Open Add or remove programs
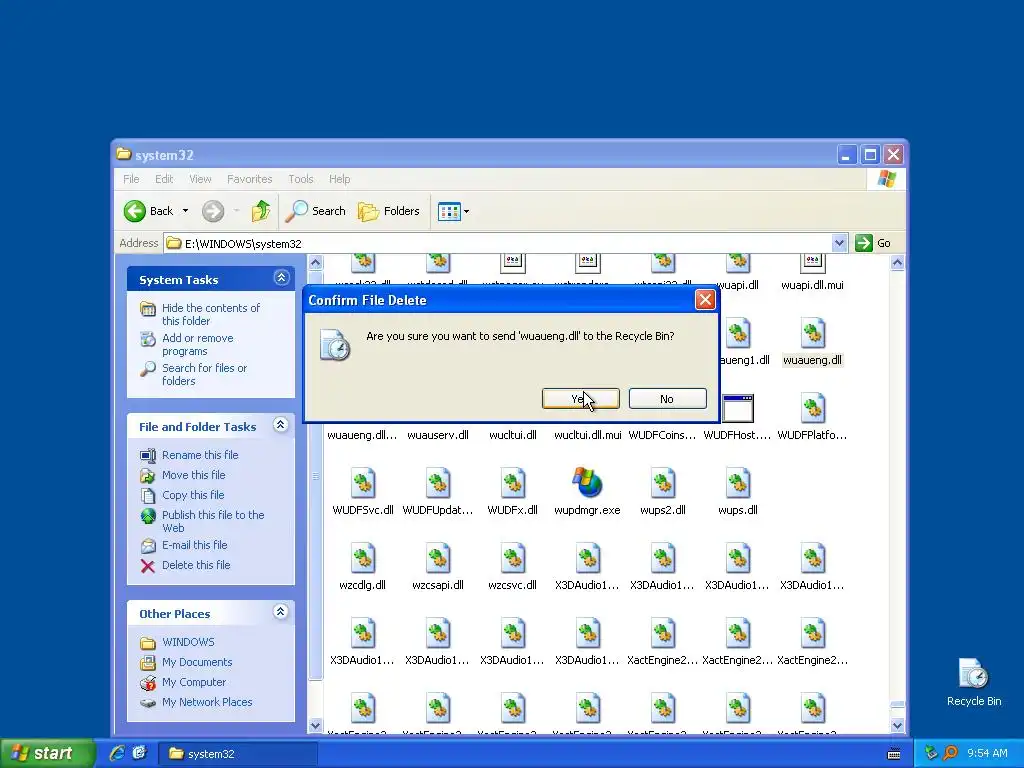The image size is (1024, 768). point(197,344)
